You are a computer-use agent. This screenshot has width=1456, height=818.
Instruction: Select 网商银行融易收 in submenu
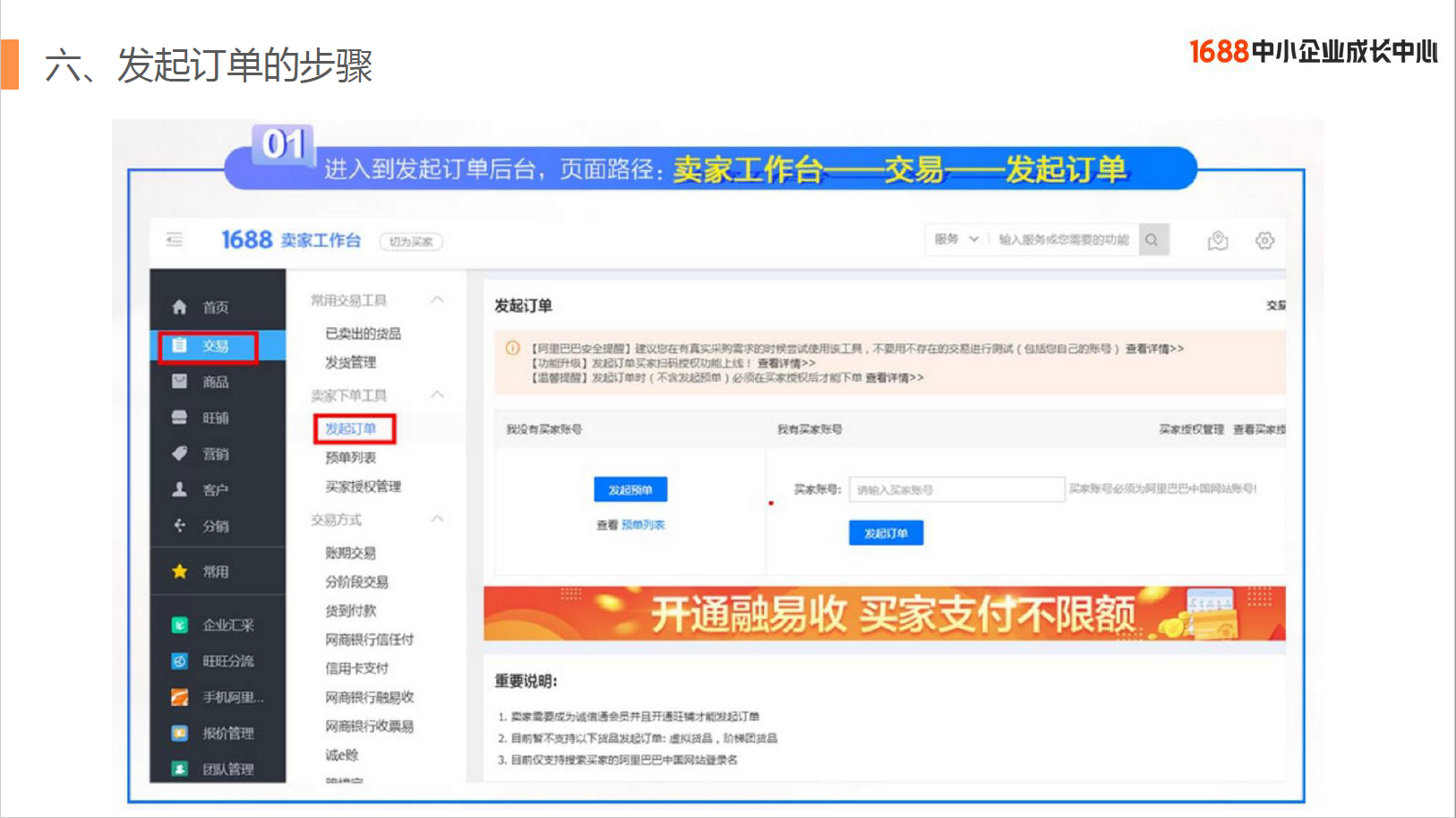pyautogui.click(x=370, y=697)
